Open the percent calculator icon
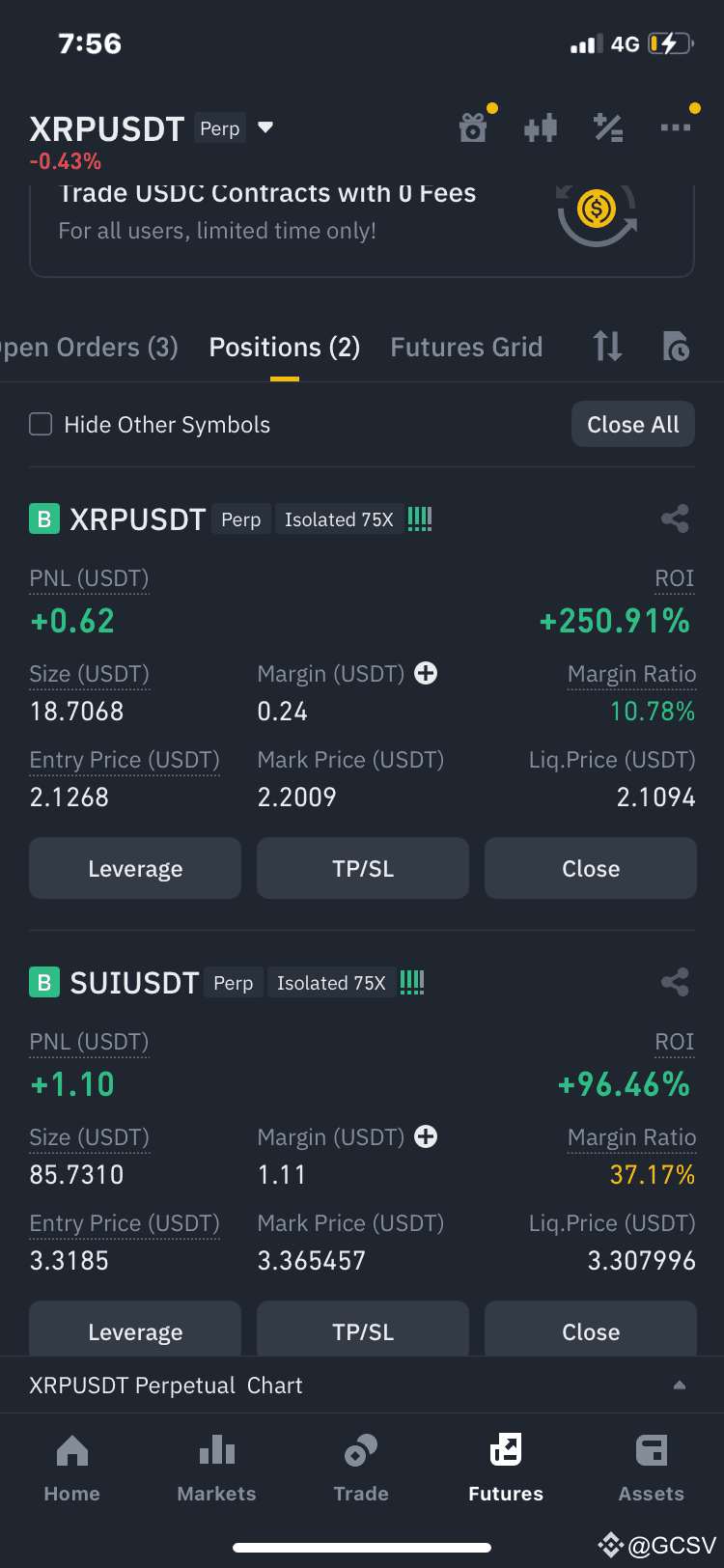 tap(608, 127)
